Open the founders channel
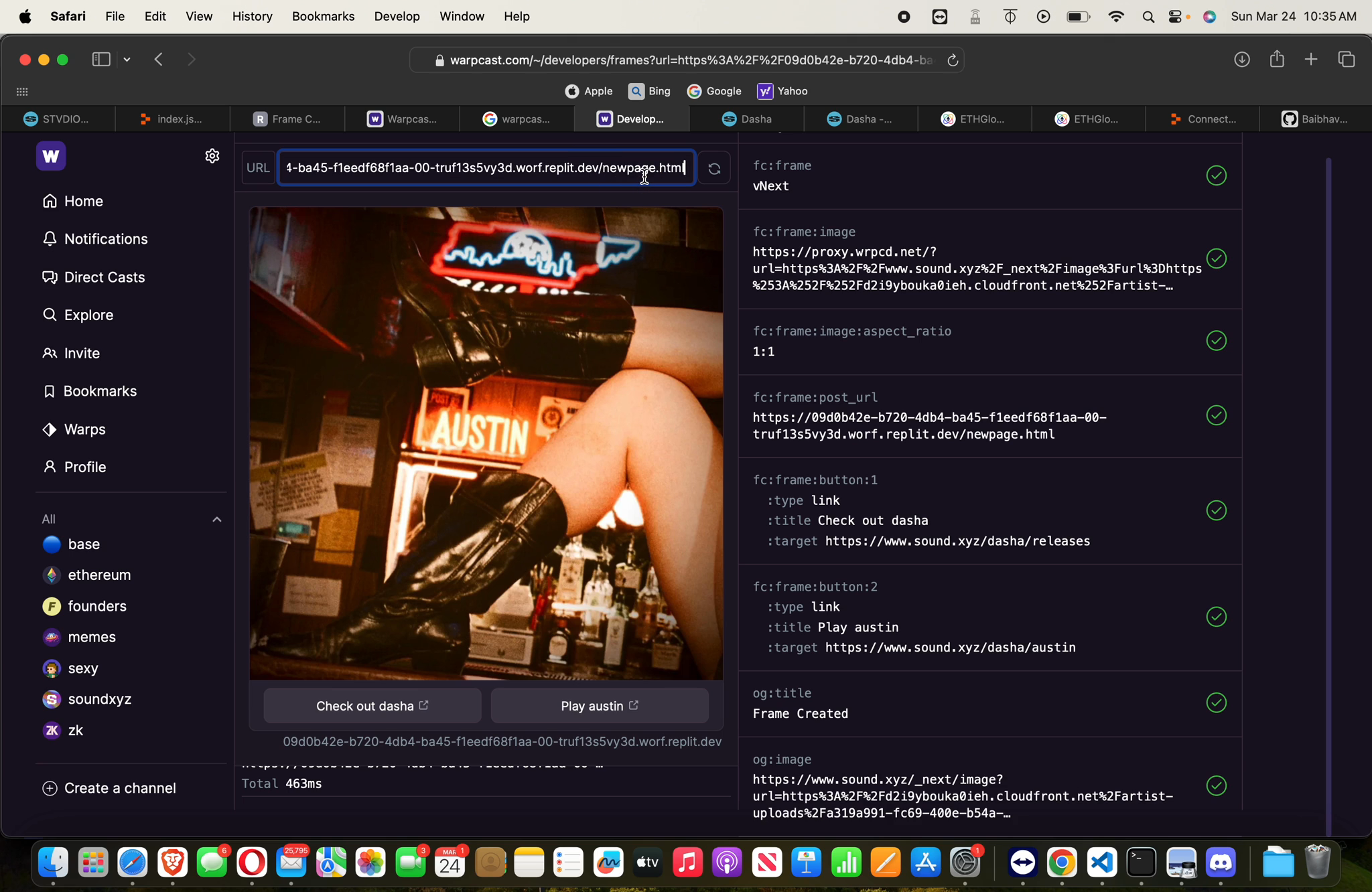Viewport: 1372px width, 892px height. coord(84,606)
